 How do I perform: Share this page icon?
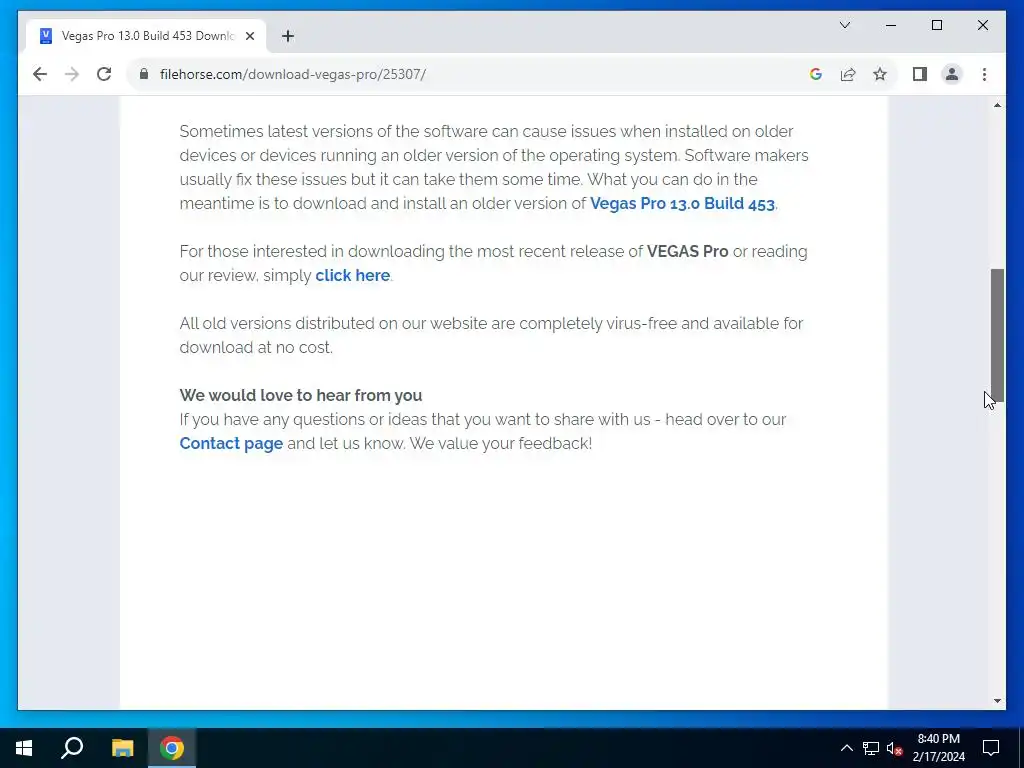pos(848,74)
